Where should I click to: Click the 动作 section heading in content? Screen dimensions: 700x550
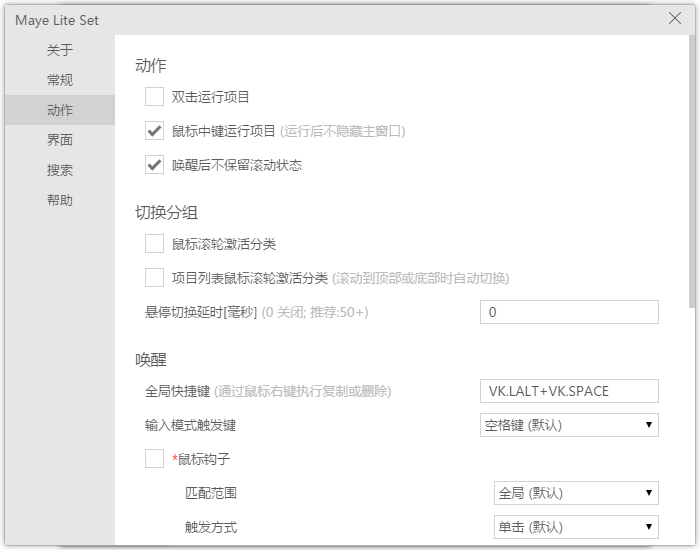151,66
